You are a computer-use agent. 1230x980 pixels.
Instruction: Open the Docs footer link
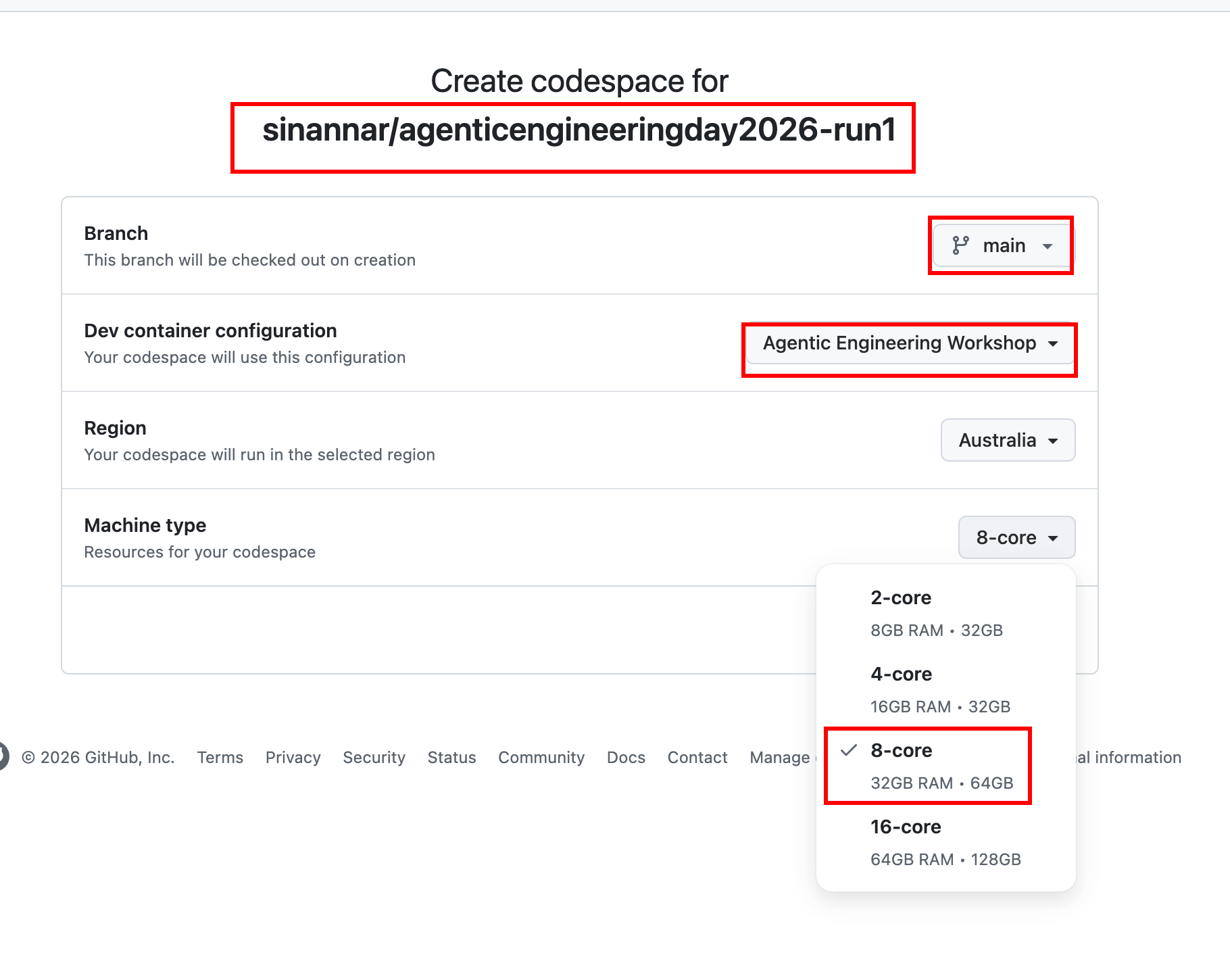(x=626, y=757)
